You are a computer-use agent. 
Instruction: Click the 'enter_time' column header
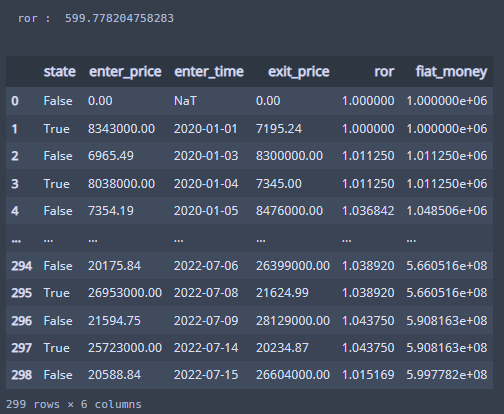[x=209, y=72]
